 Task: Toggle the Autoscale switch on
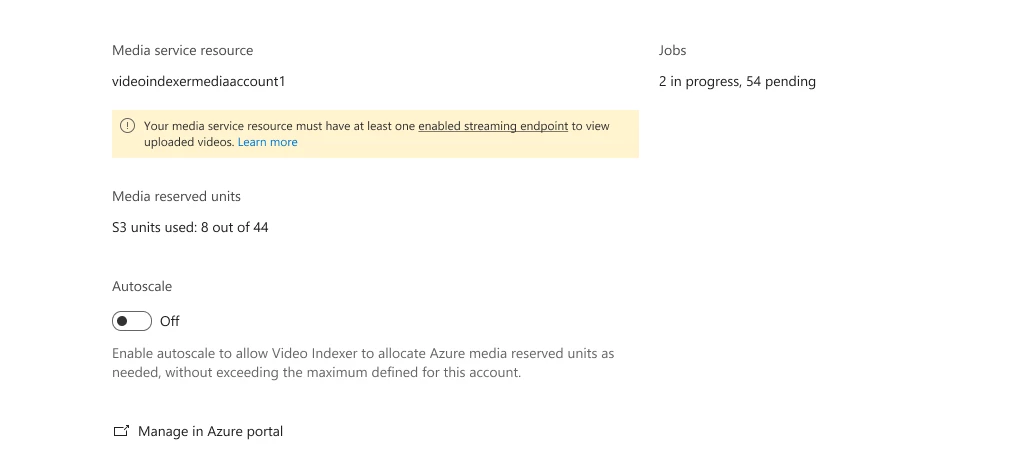click(132, 321)
